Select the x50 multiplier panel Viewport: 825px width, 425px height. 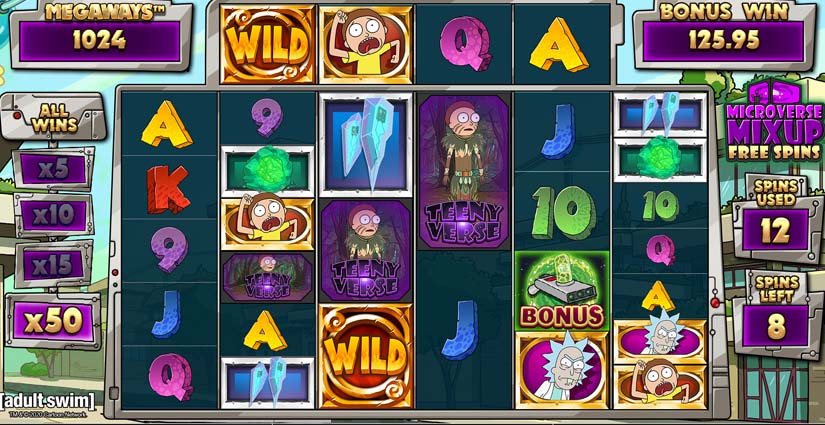coord(54,321)
